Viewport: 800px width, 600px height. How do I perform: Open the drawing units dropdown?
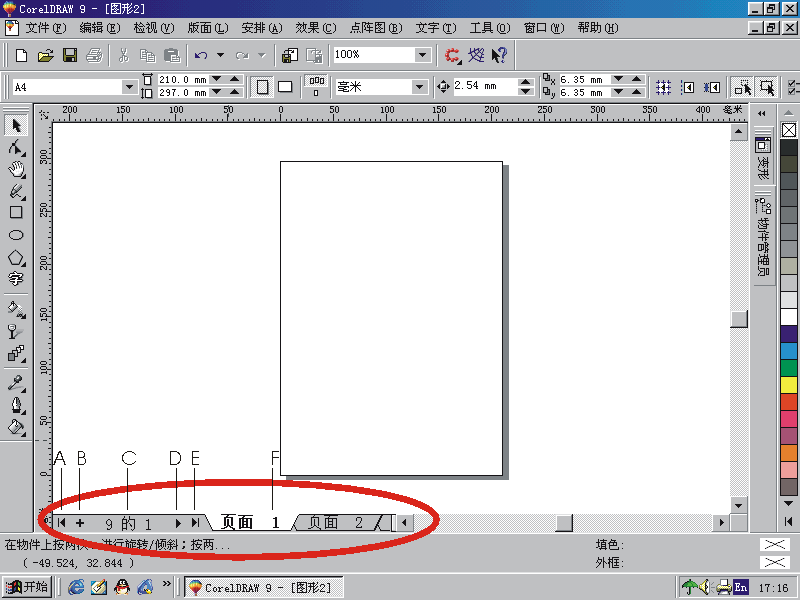(x=419, y=87)
